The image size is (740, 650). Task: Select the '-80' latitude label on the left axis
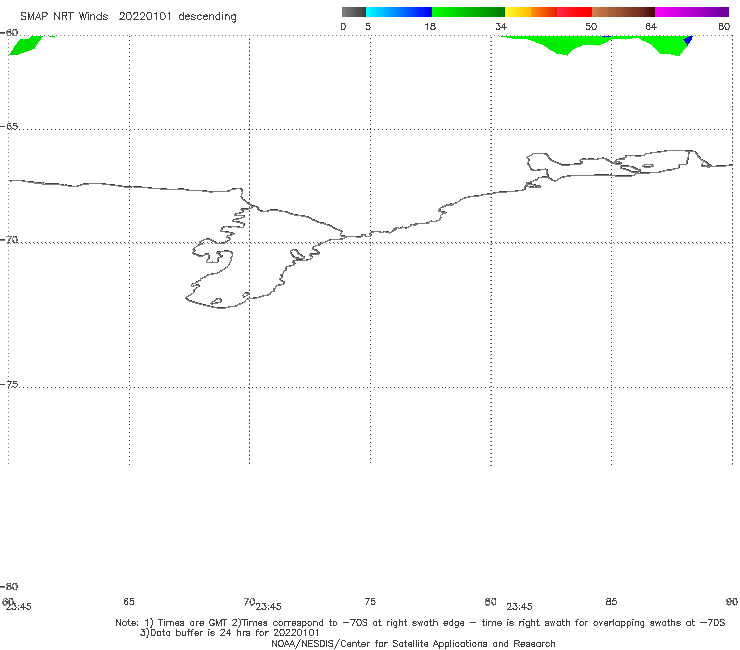(x=9, y=586)
